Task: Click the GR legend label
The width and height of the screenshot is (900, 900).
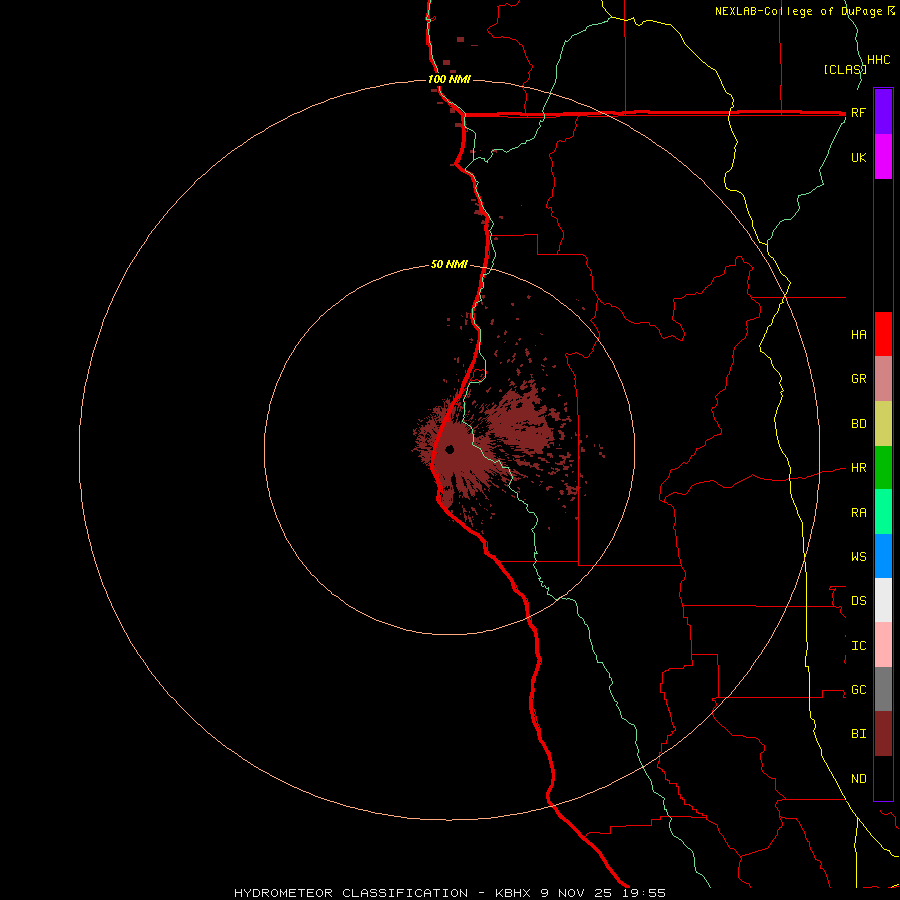Action: tap(858, 379)
